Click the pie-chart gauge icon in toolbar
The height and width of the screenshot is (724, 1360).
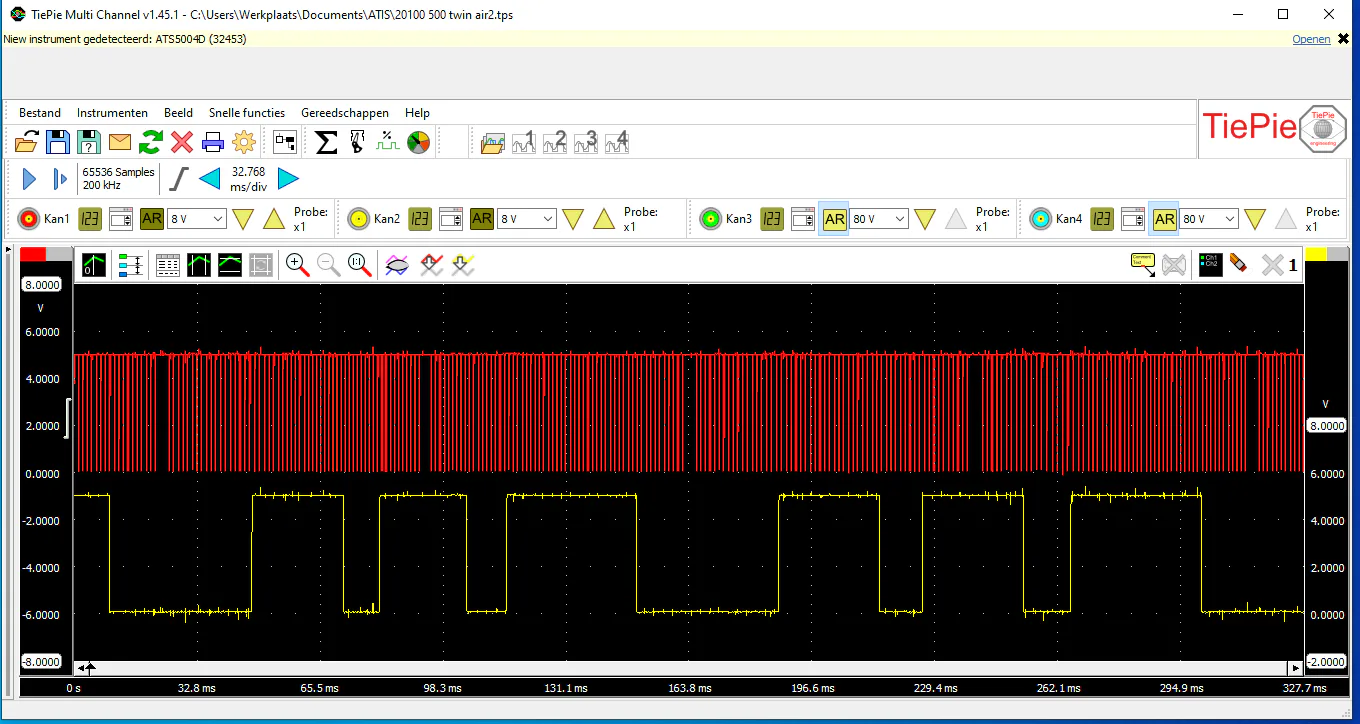pyautogui.click(x=418, y=142)
